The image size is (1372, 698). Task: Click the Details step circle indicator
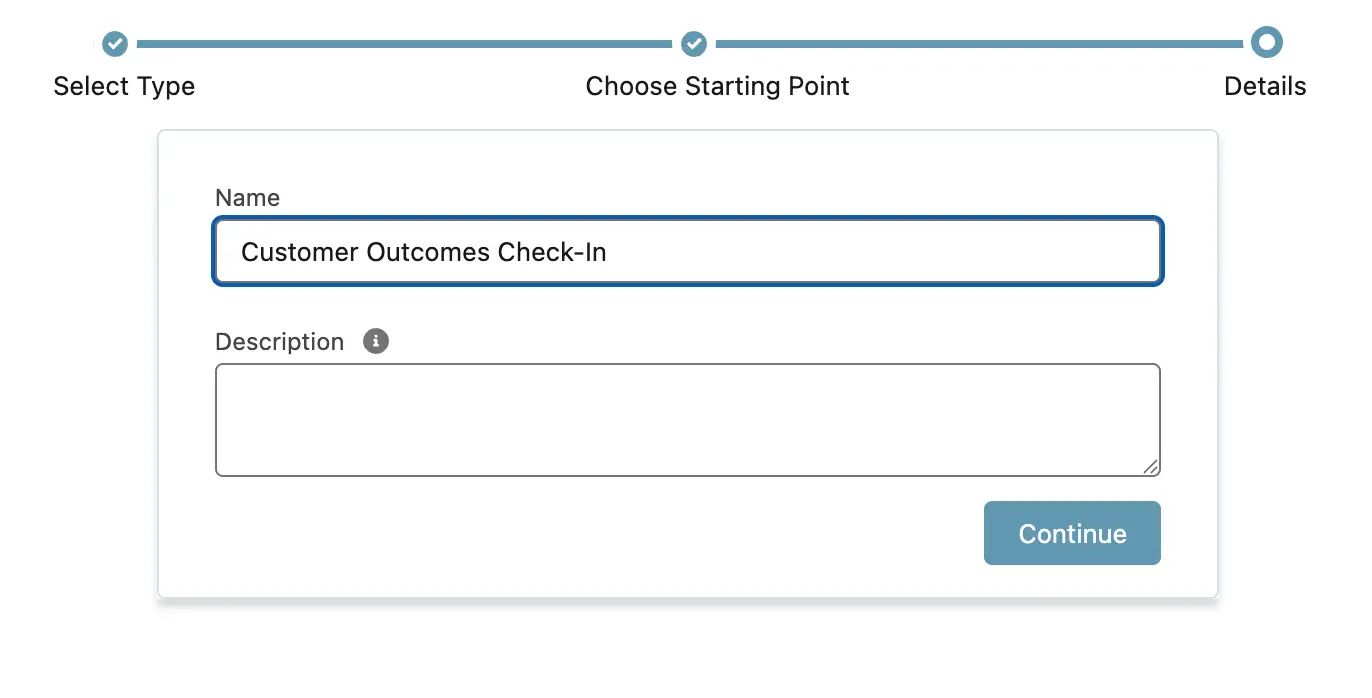click(x=1267, y=43)
